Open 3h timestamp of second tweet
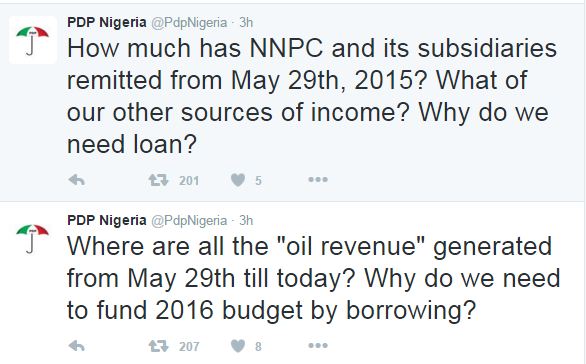586x364 pixels. pos(246,220)
